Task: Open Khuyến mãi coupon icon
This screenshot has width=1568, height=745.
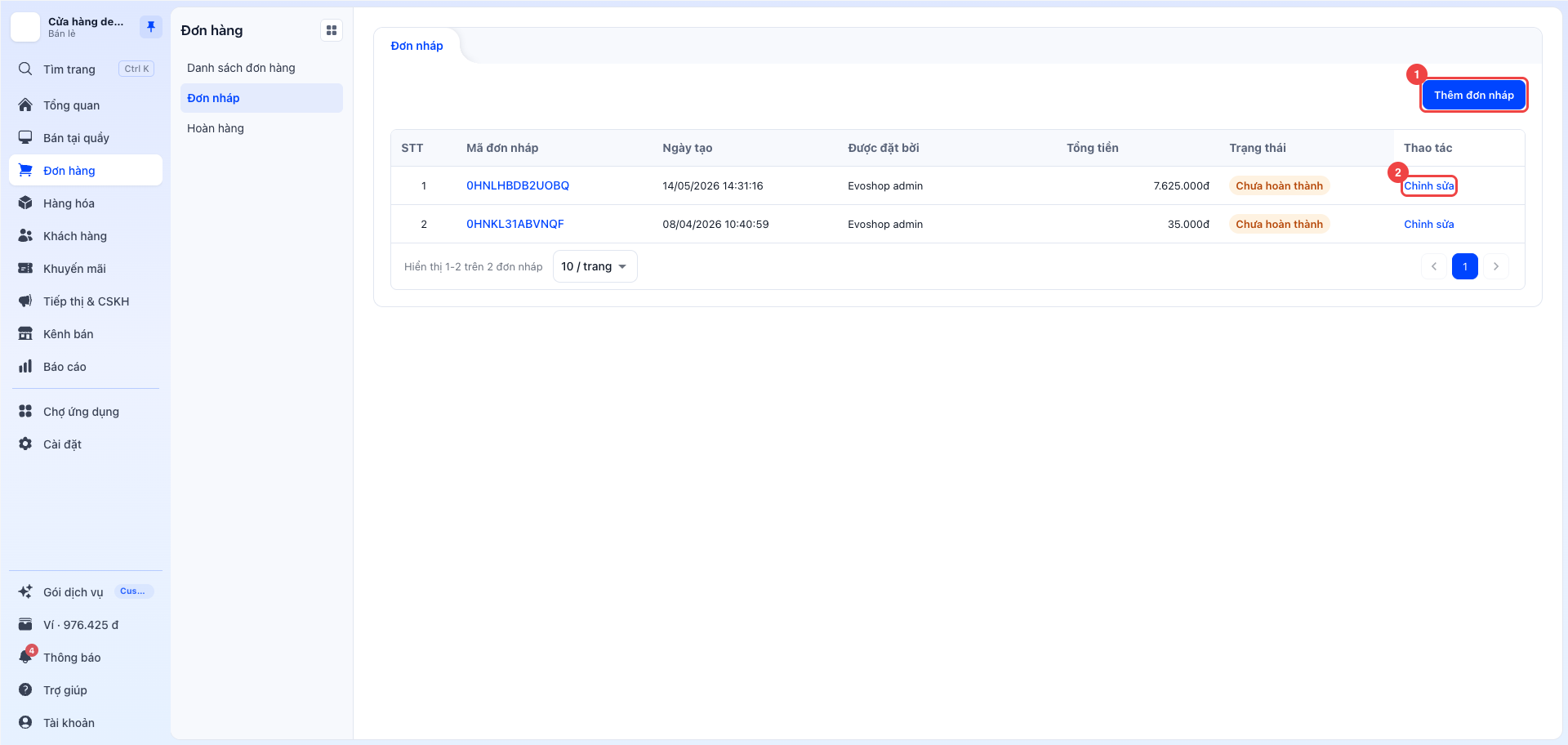Action: [25, 268]
